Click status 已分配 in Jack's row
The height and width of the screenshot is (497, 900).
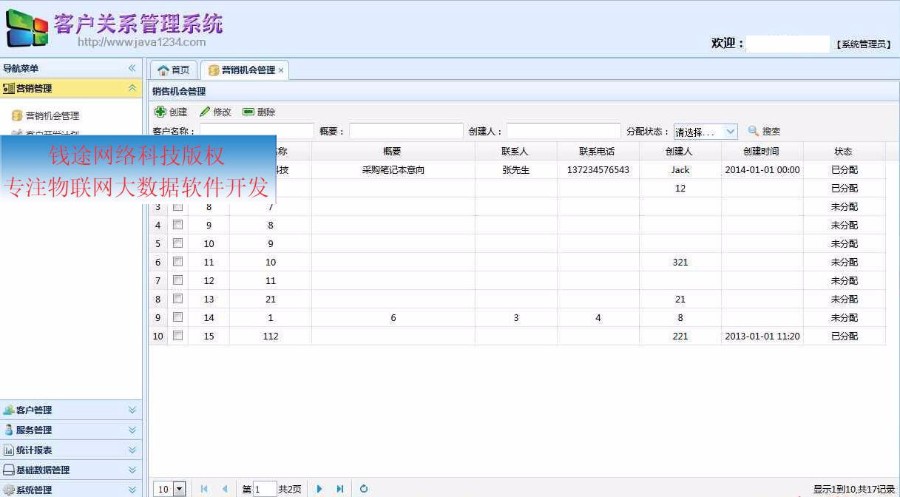coord(844,170)
